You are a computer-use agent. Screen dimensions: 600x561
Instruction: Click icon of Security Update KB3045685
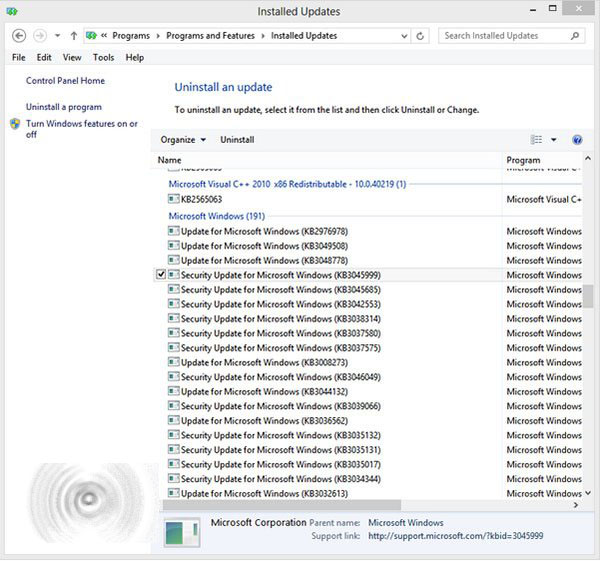pos(174,289)
